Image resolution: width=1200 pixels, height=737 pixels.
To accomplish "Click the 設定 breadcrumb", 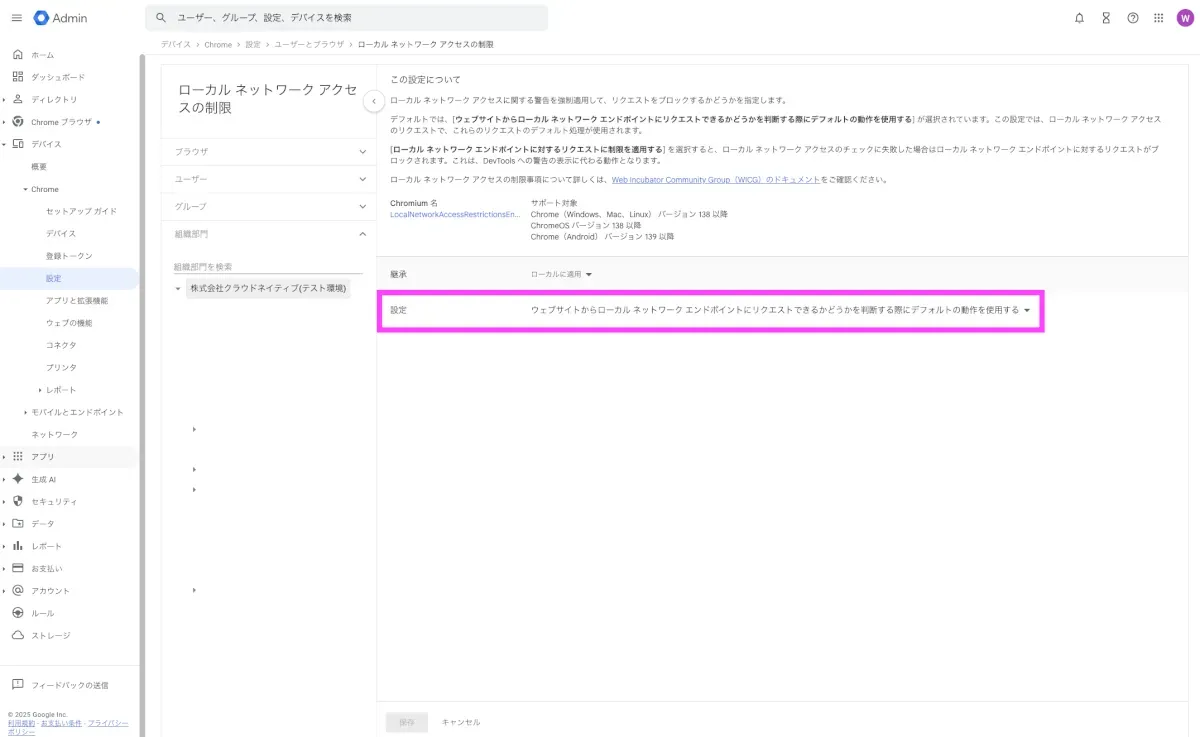I will [253, 45].
